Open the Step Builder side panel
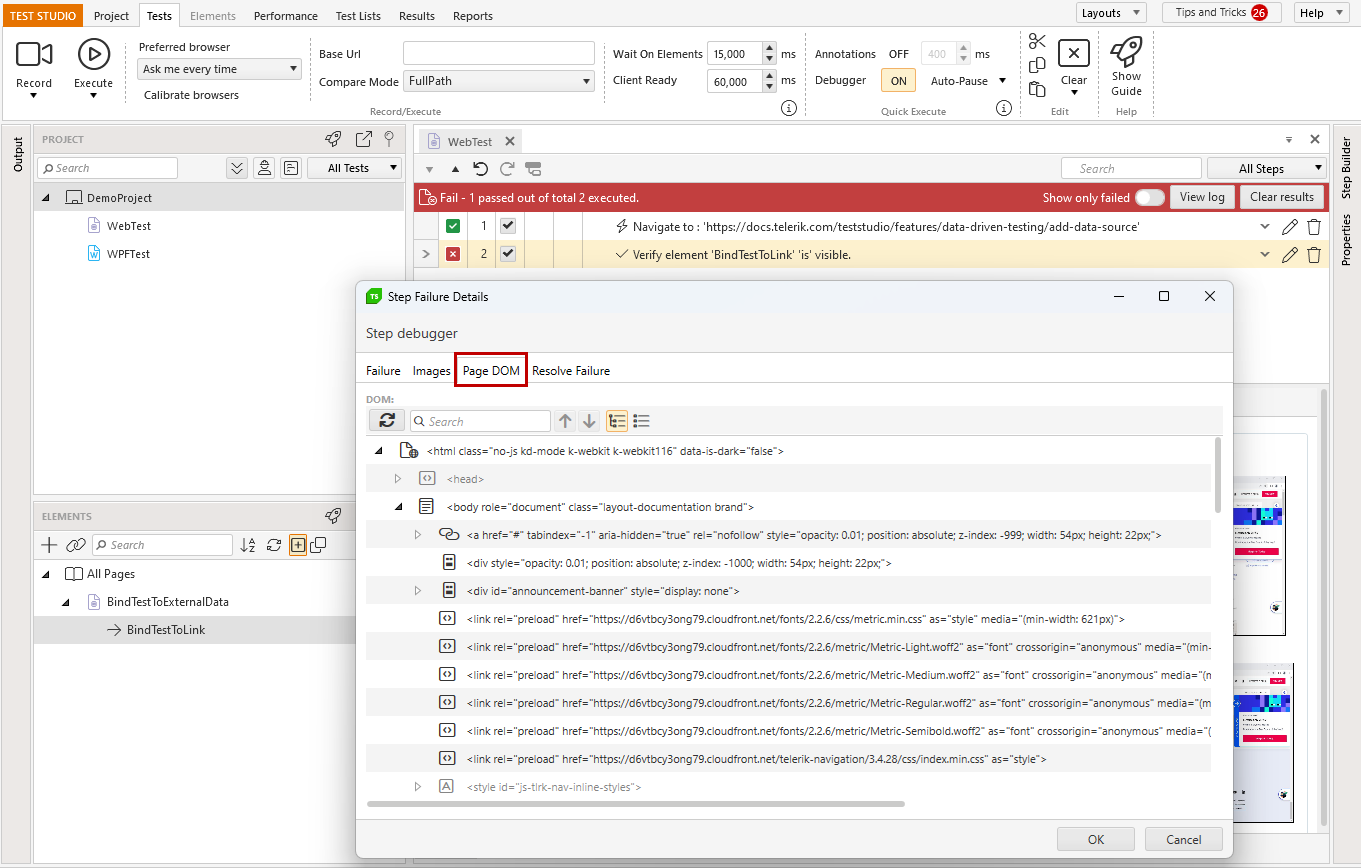The width and height of the screenshot is (1361, 868). (1346, 168)
